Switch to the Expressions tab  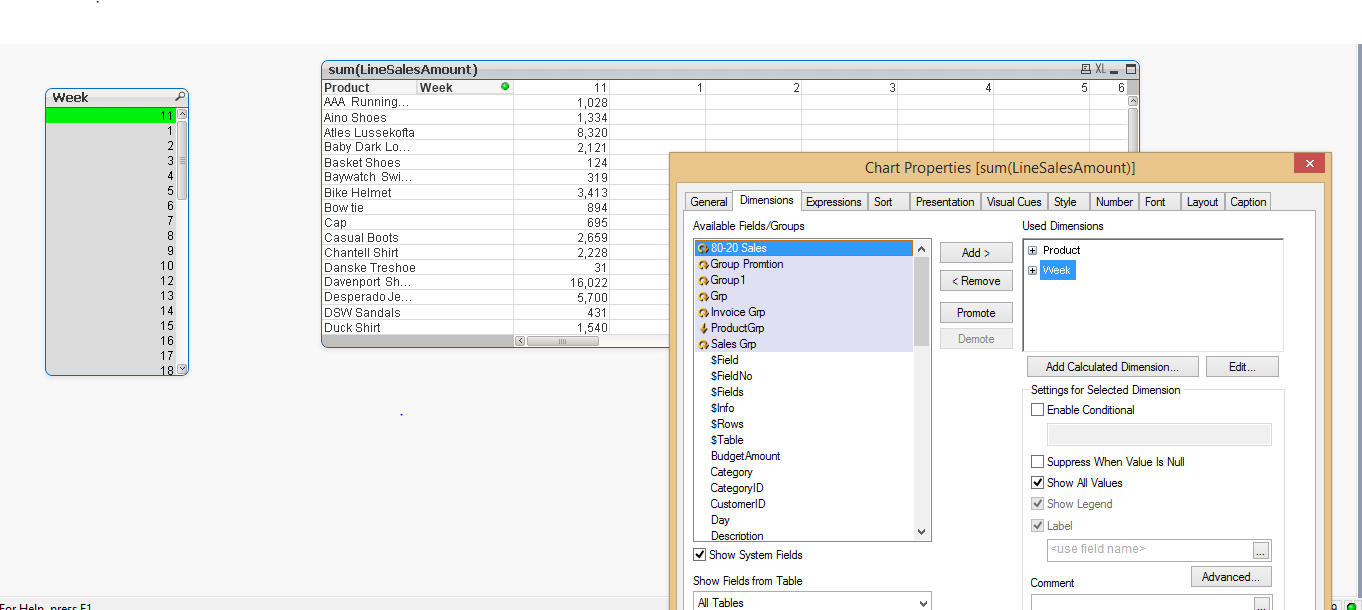[x=833, y=202]
